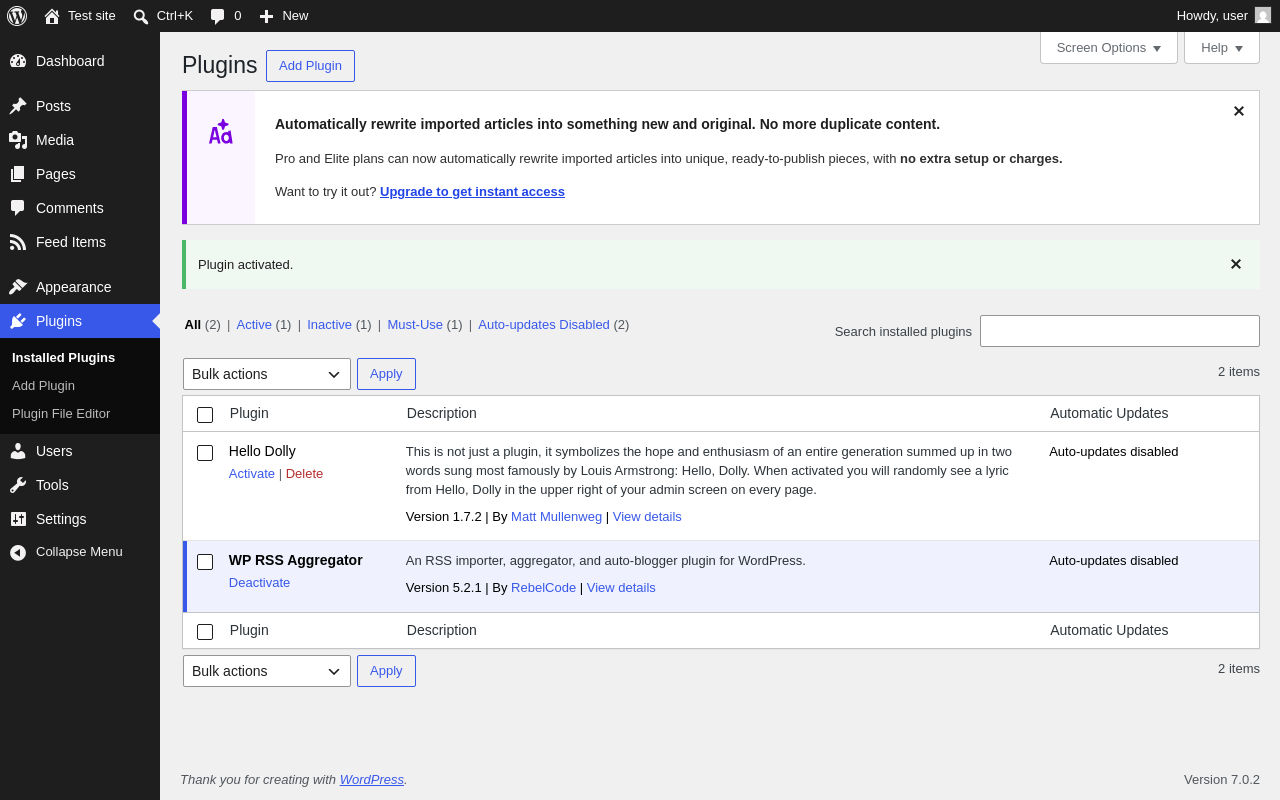
Task: Filter by Inactive plugins
Action: tap(329, 324)
